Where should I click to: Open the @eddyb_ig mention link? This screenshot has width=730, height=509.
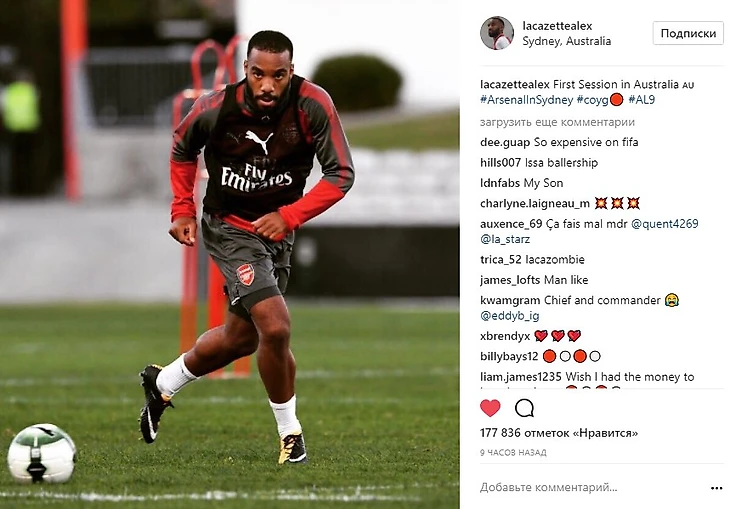(x=509, y=316)
